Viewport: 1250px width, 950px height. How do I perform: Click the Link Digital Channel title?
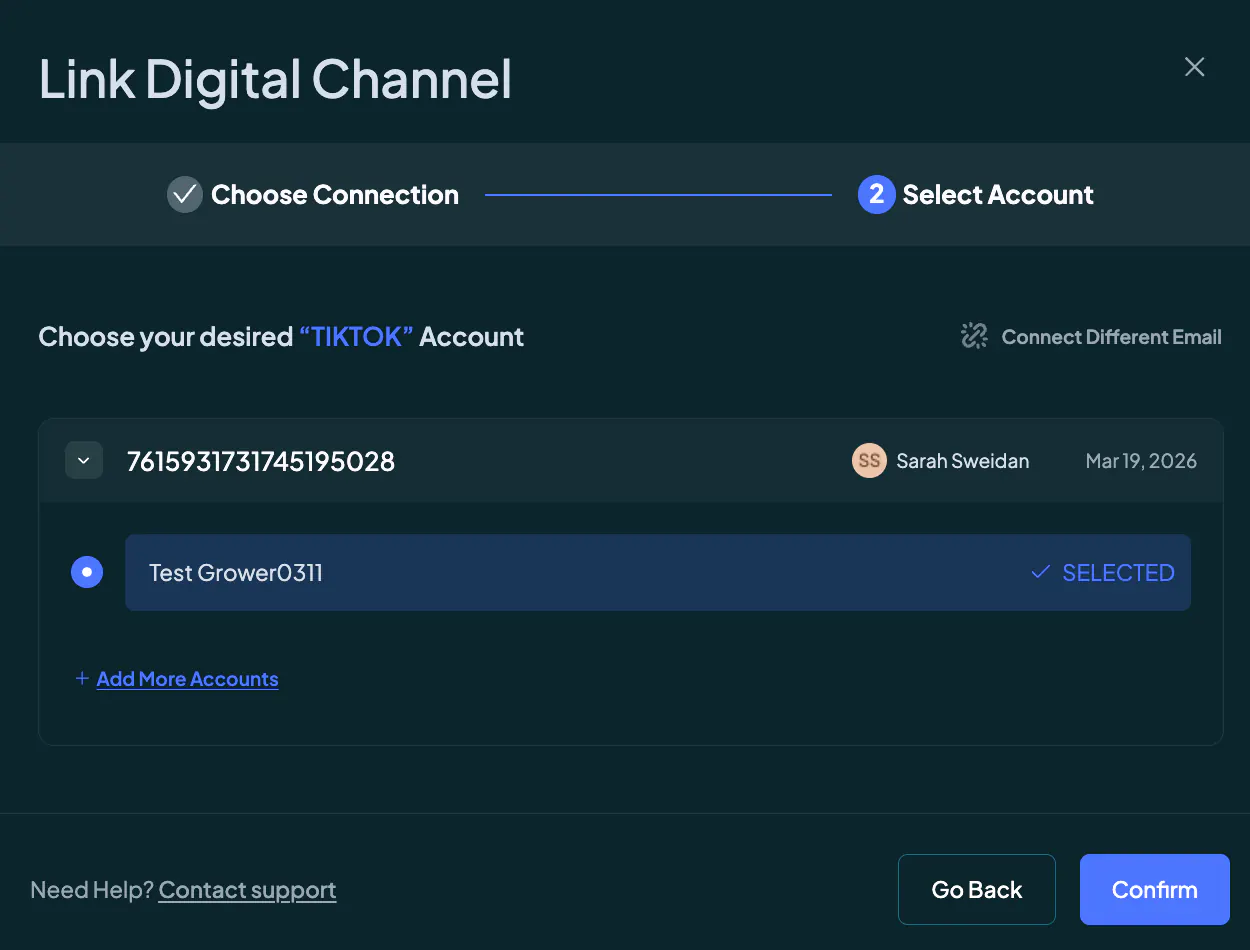pos(275,79)
